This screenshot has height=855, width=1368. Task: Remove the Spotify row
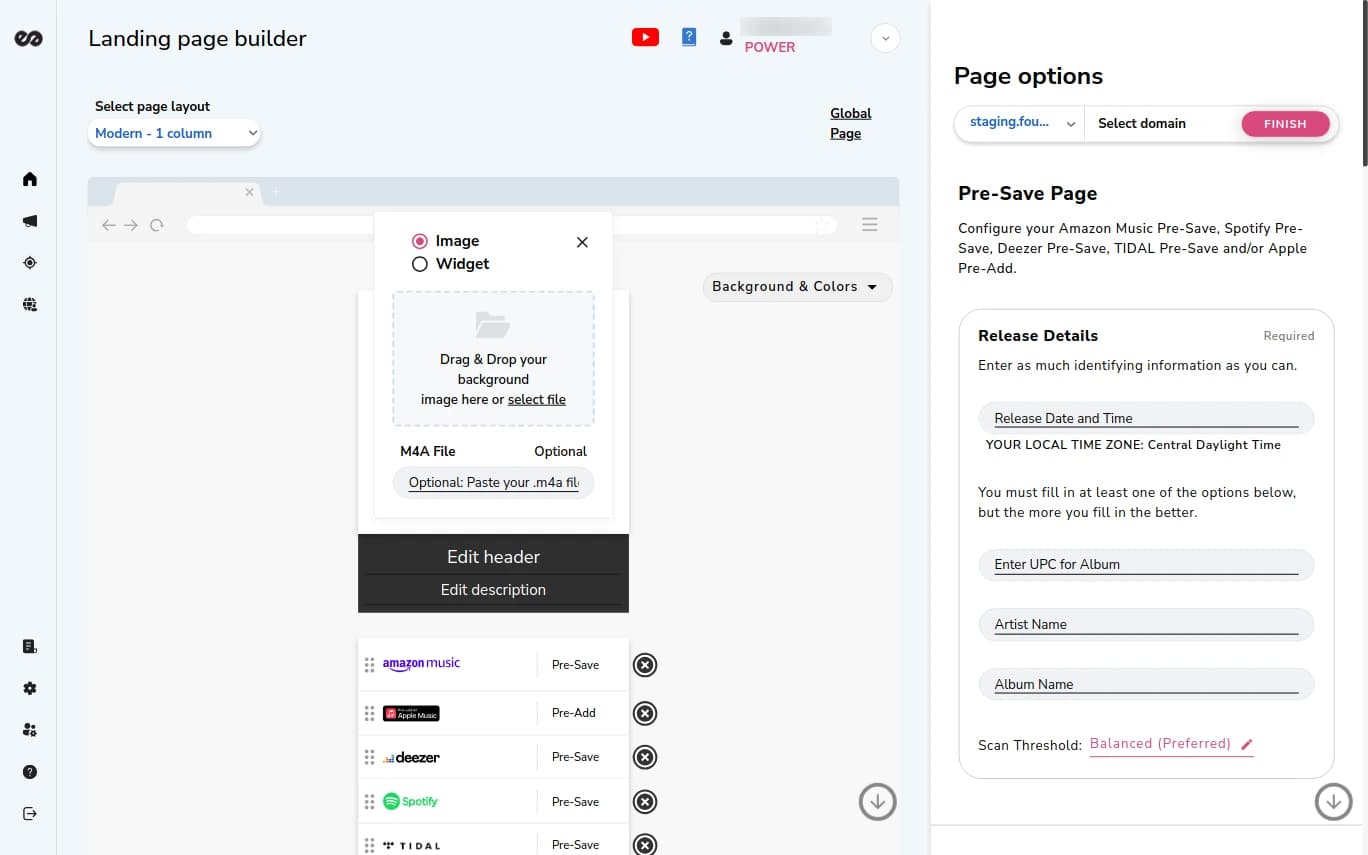point(645,802)
